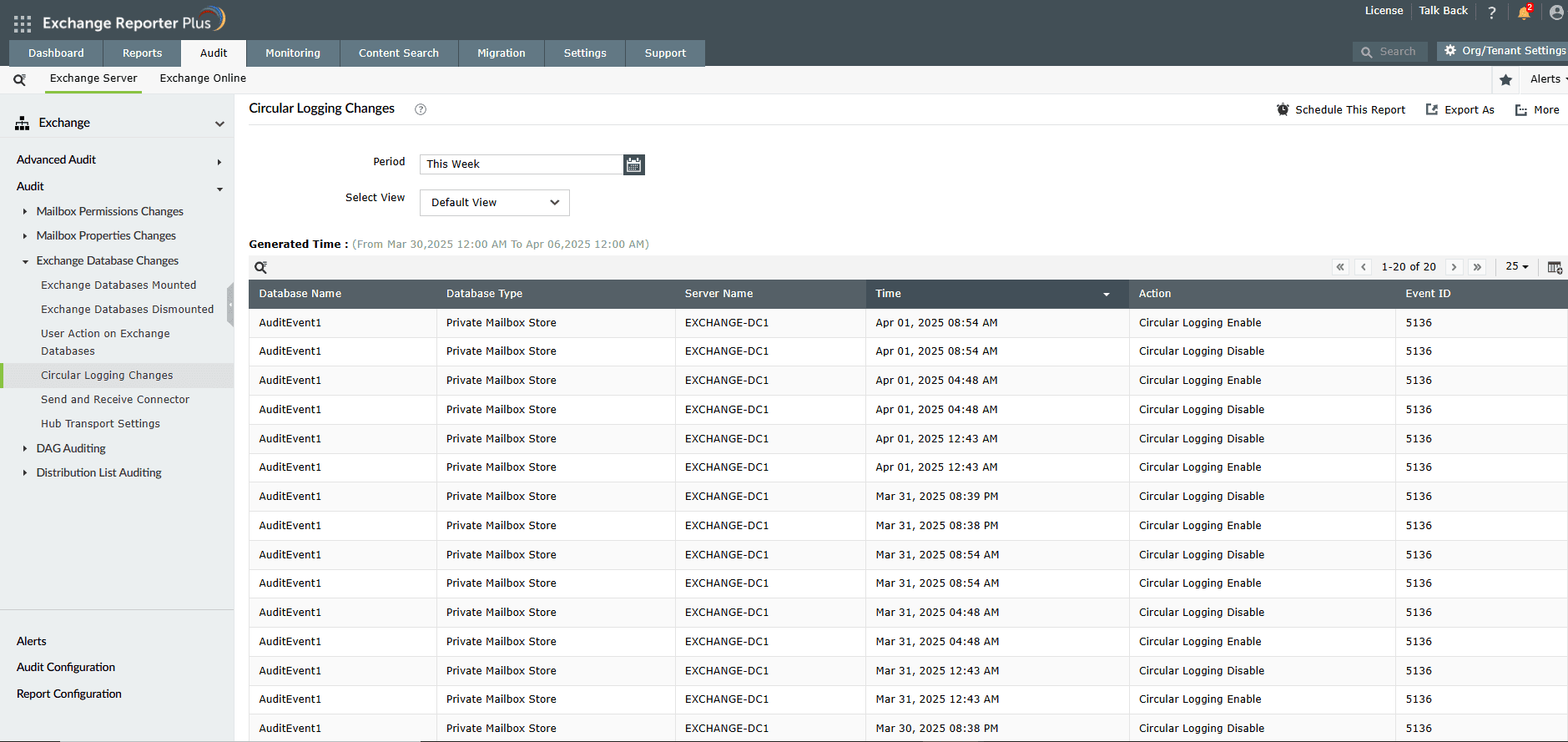Viewport: 1568px width, 742px height.
Task: Switch to the Monitoring tab
Action: 293,53
